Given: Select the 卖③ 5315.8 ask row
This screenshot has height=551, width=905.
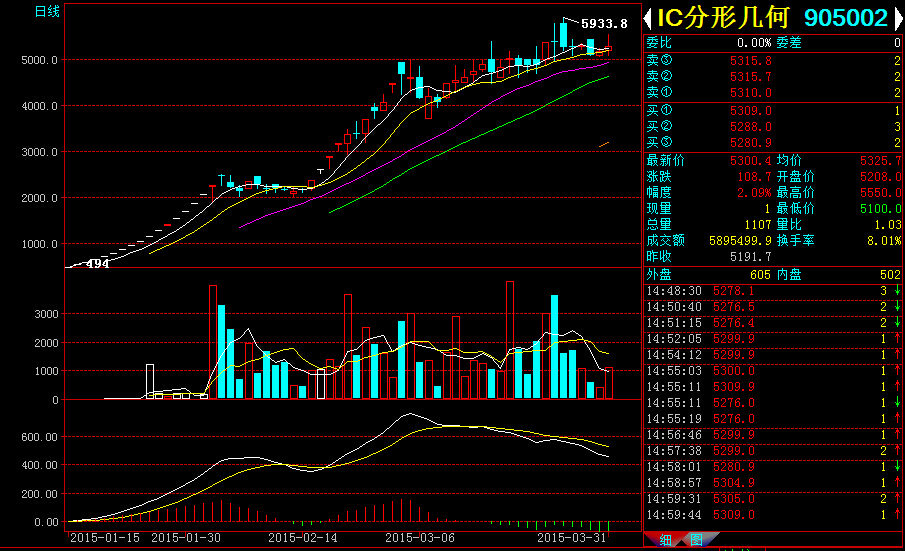Looking at the screenshot, I should click(773, 60).
